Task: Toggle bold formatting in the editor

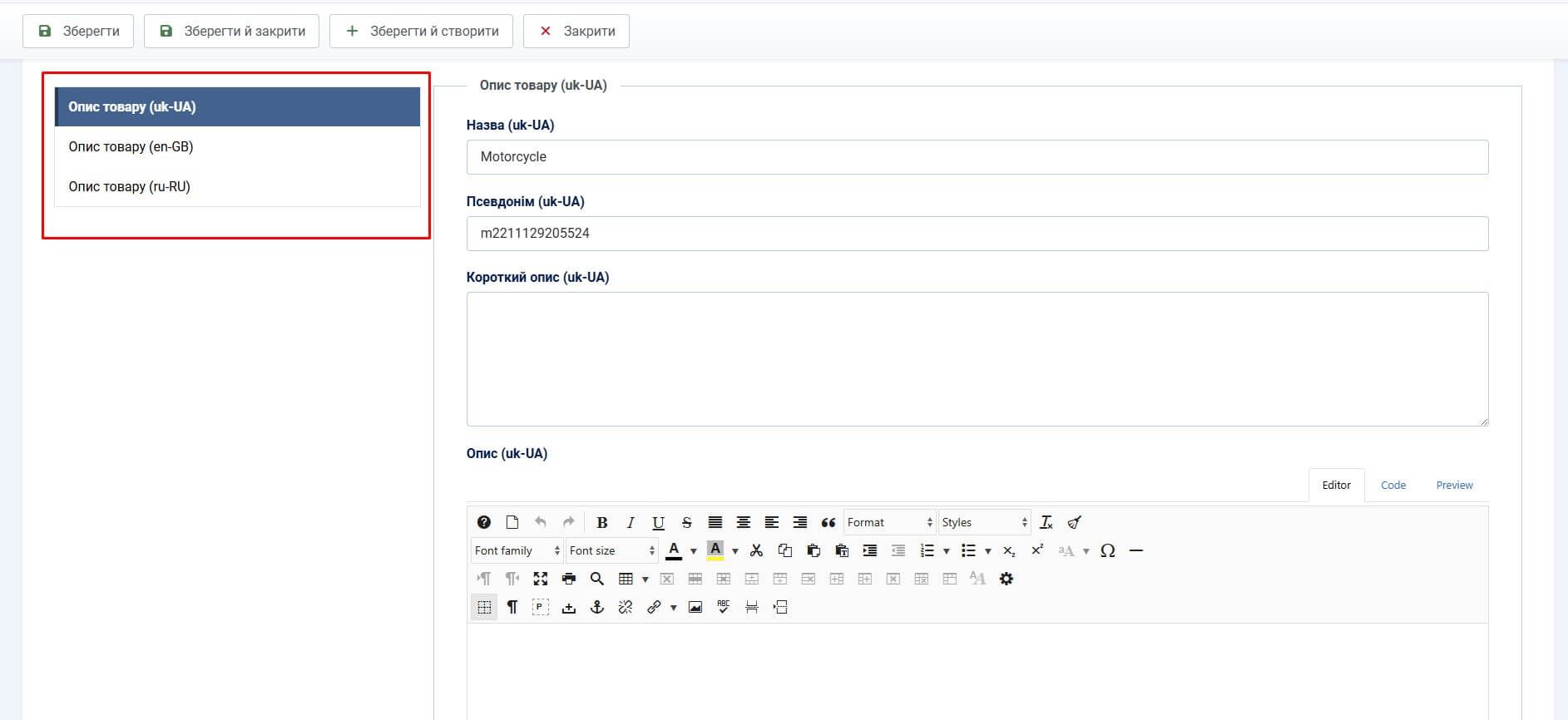Action: pos(602,522)
